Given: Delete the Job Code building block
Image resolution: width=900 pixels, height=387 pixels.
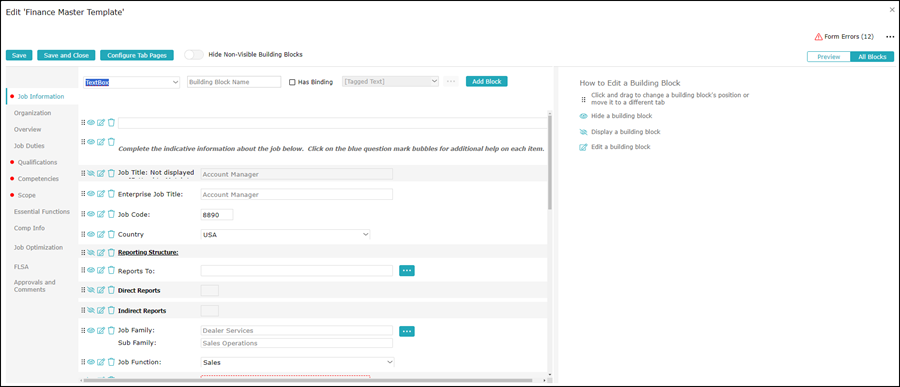Looking at the screenshot, I should (111, 214).
